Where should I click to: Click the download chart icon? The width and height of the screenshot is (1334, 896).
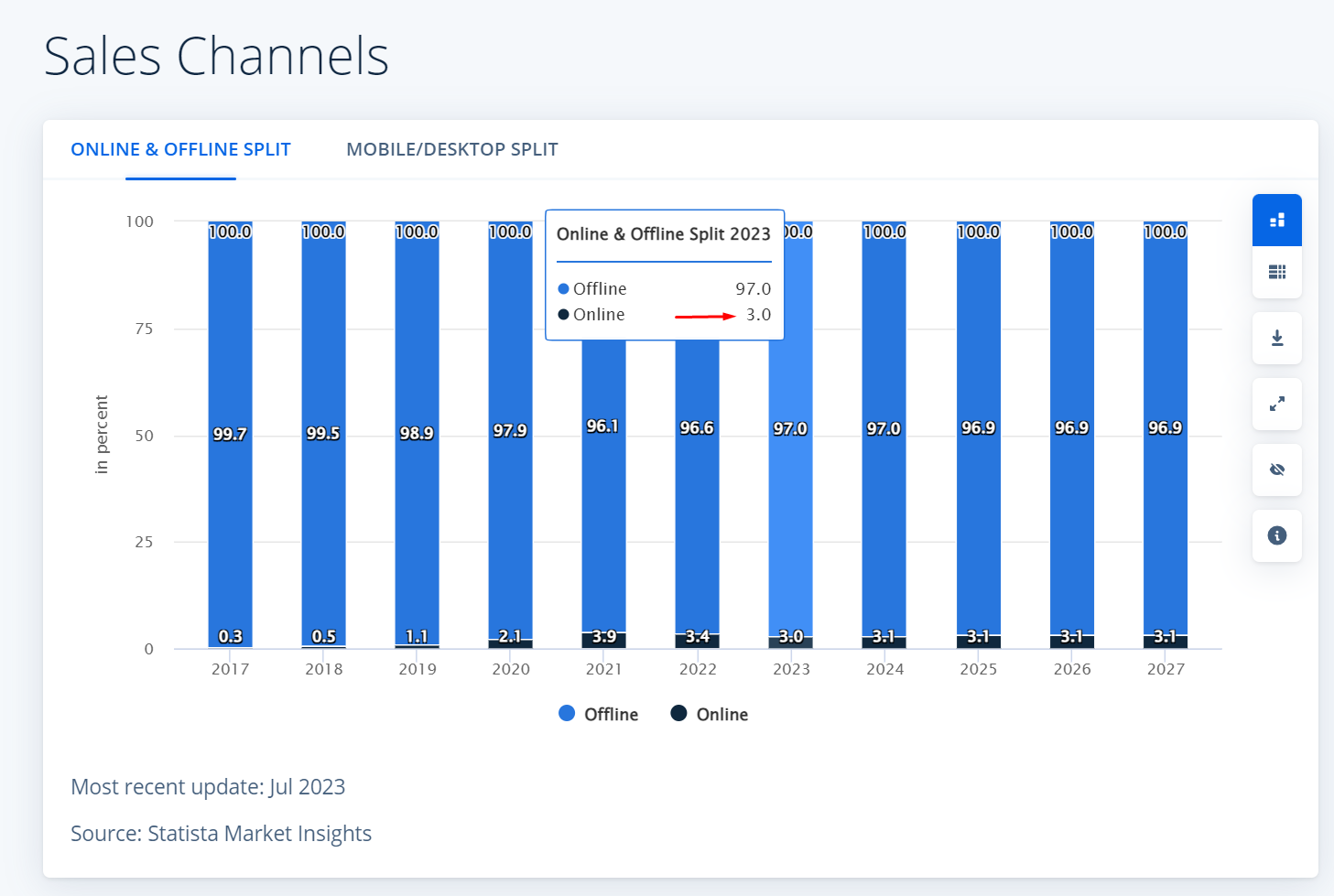click(x=1277, y=339)
